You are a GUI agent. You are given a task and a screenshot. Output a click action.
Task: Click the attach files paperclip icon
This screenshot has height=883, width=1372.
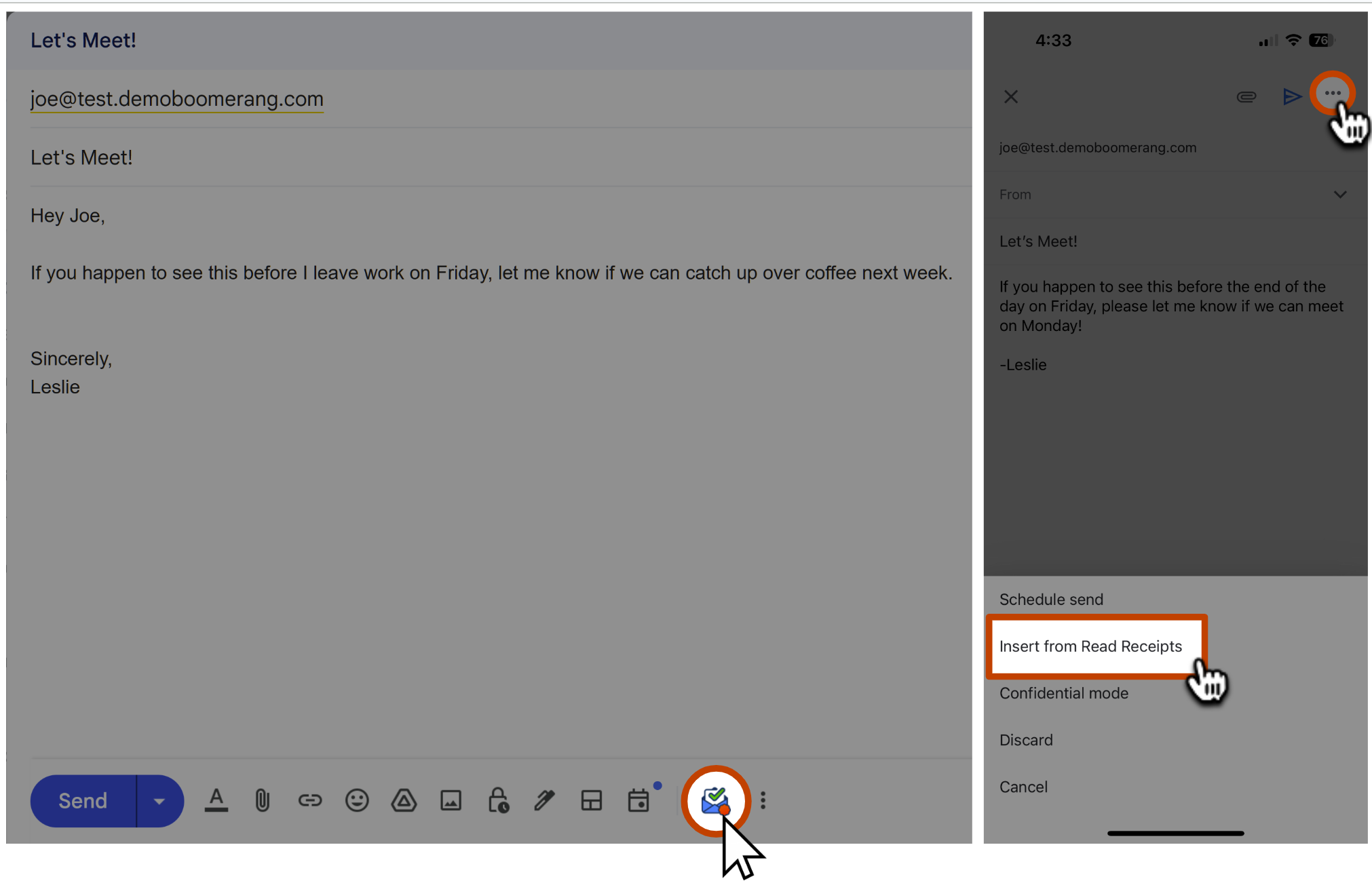(x=262, y=800)
